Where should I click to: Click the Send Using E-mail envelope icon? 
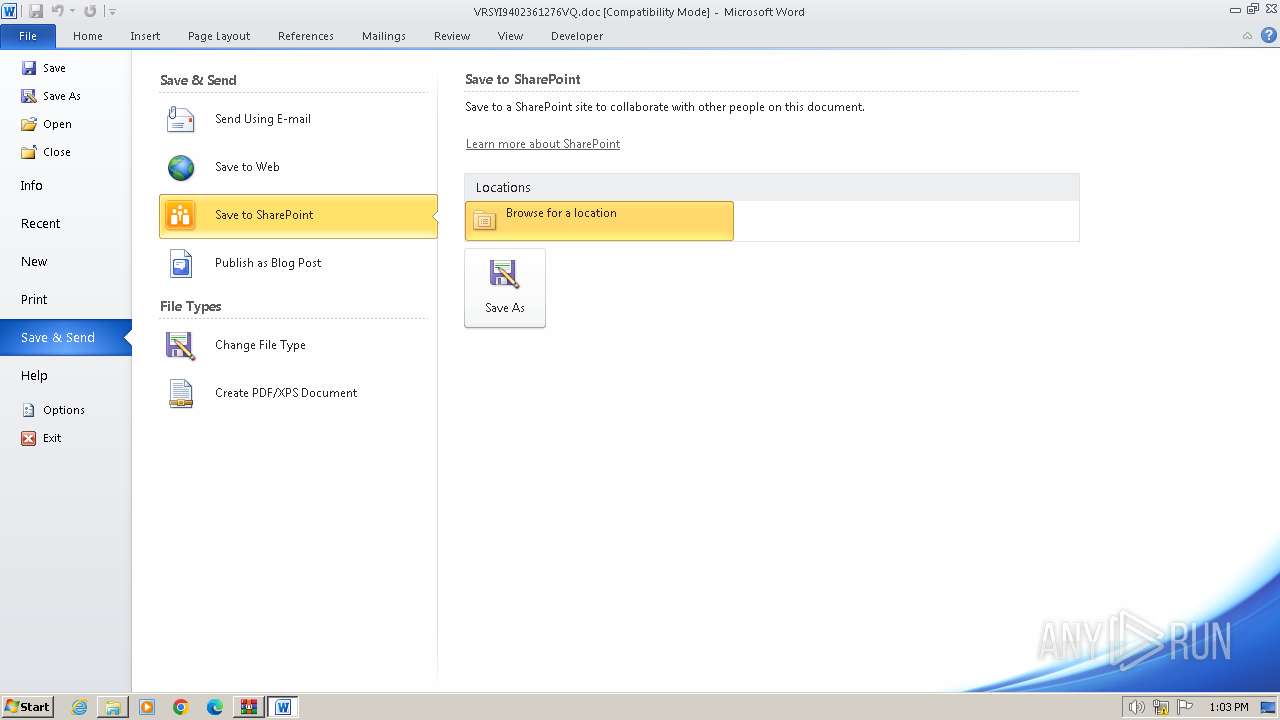(x=181, y=119)
